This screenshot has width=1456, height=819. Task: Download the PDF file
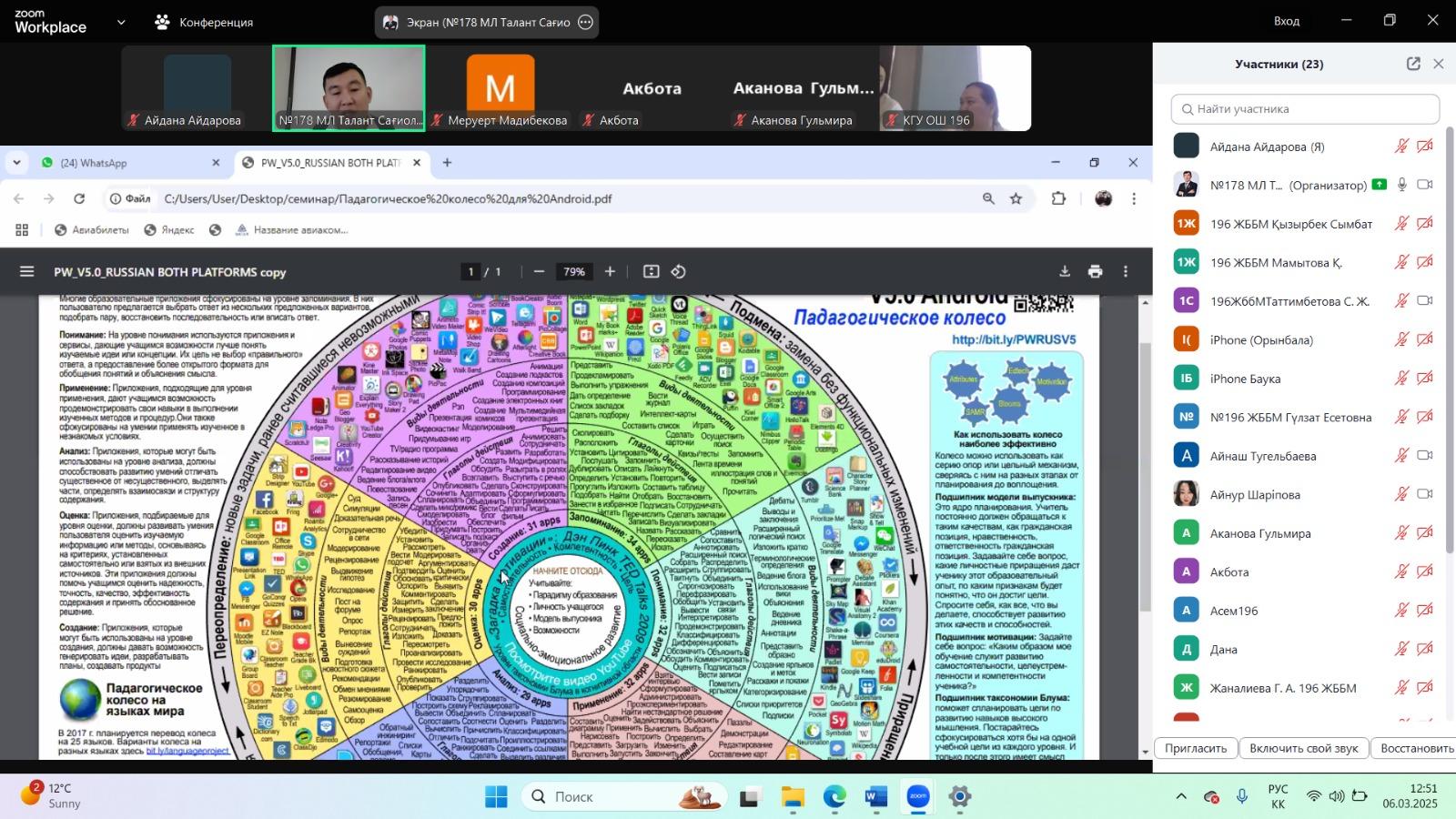tap(1064, 272)
